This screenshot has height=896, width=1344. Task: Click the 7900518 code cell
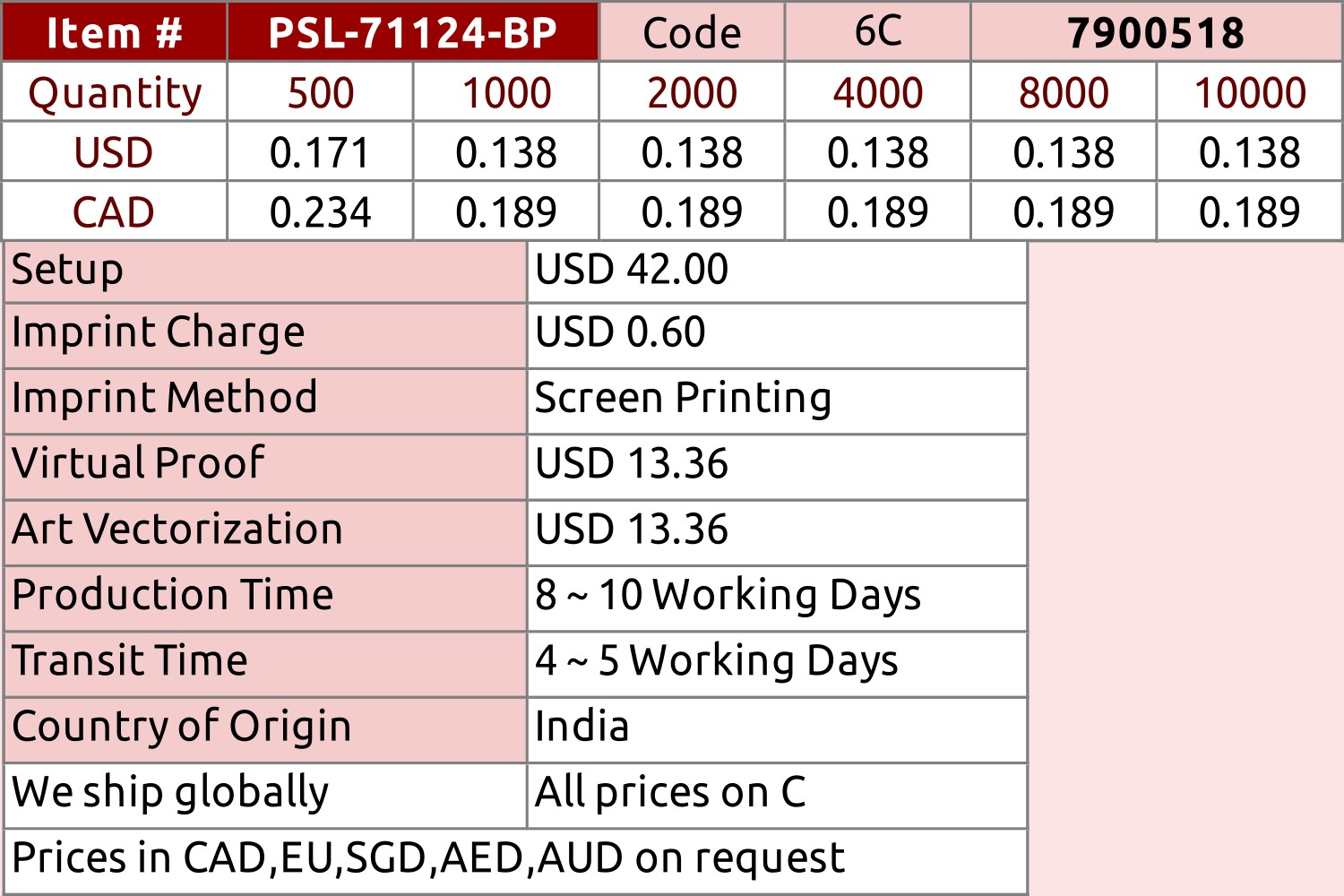tap(1157, 31)
